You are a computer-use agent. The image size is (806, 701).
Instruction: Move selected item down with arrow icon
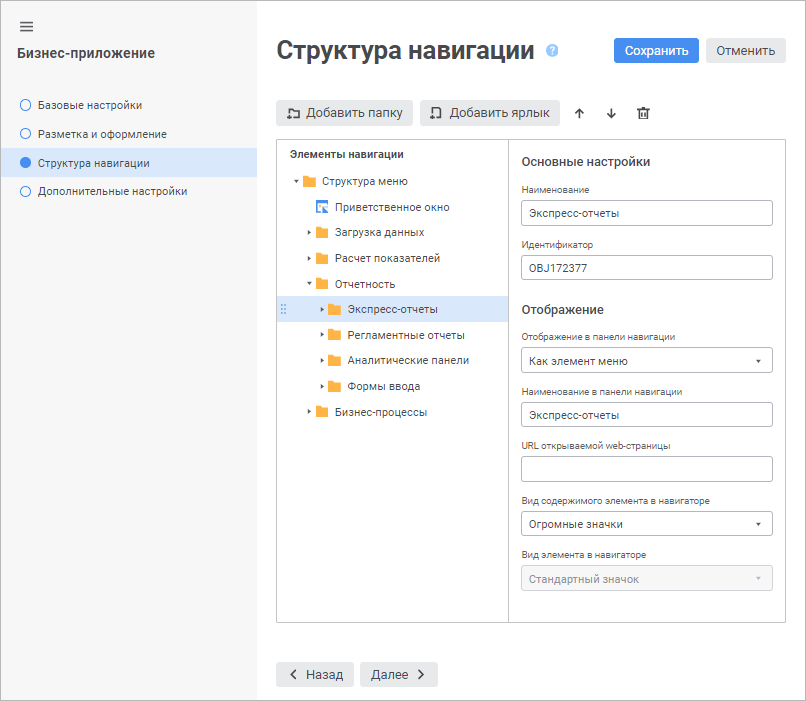[611, 113]
